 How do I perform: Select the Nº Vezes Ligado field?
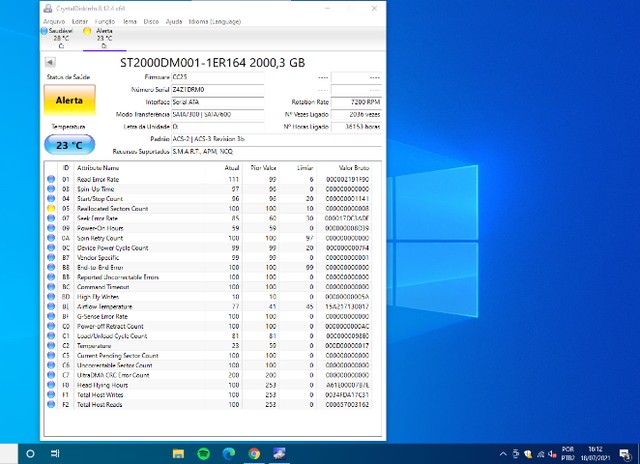click(x=356, y=114)
